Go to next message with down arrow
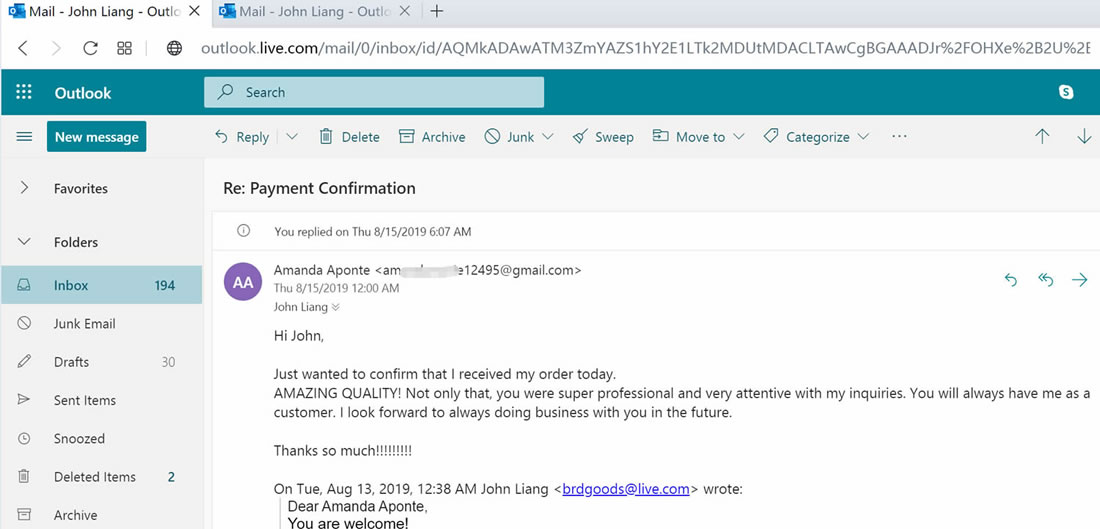The width and height of the screenshot is (1100, 529). coord(1084,137)
